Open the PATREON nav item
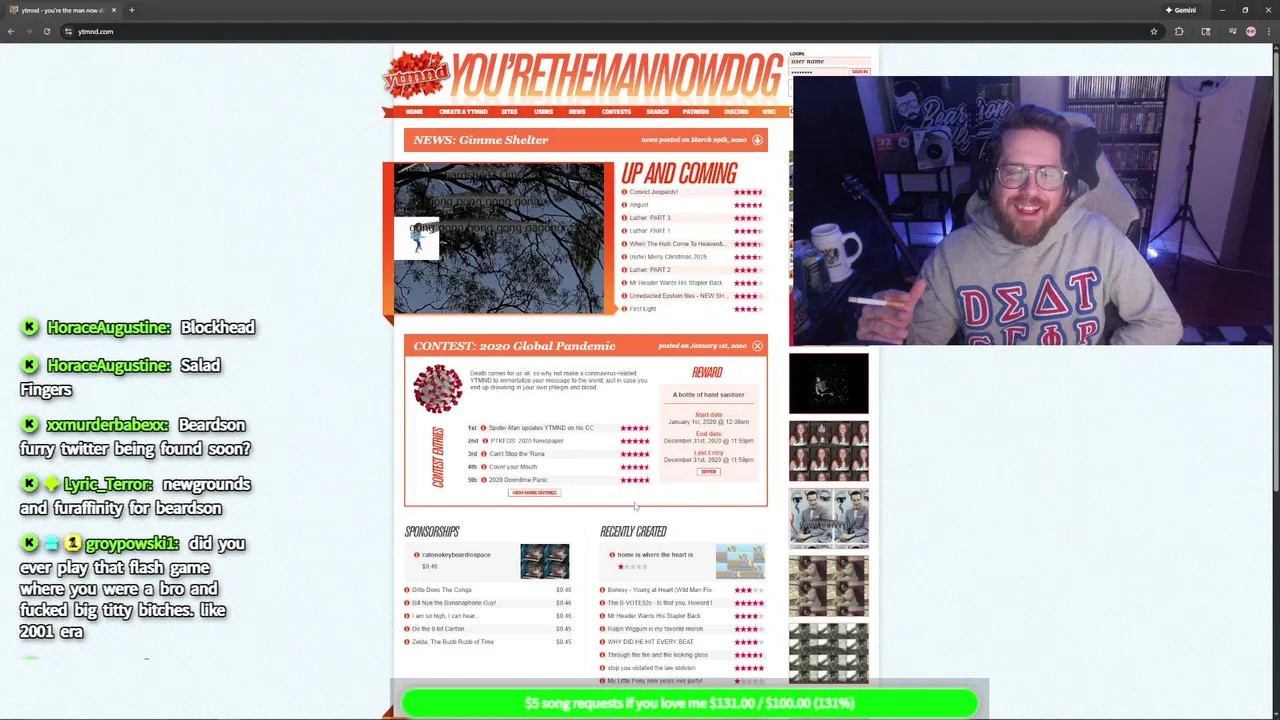Screen dimensions: 1280x720 tap(696, 112)
